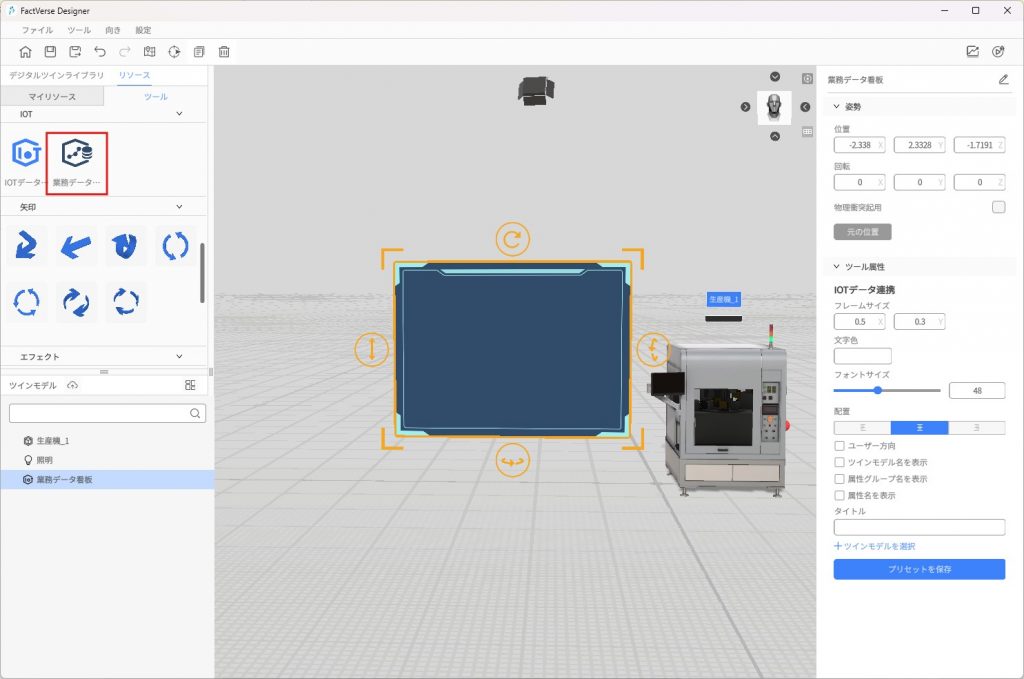The width and height of the screenshot is (1024, 679).
Task: Select the IOTデータ tool icon
Action: [x=26, y=154]
